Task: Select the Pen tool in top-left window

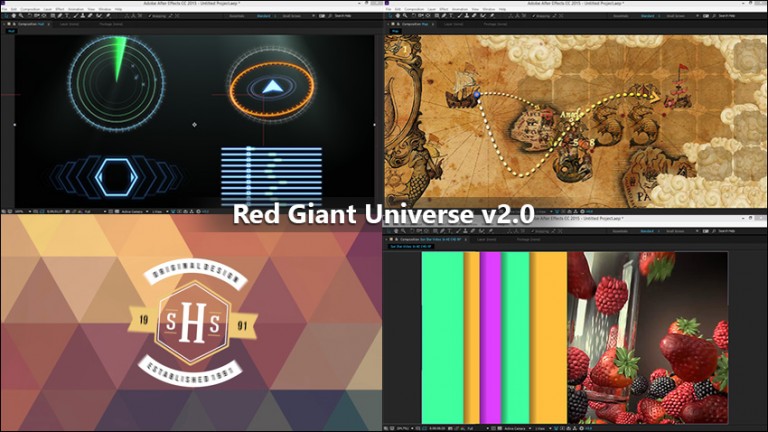Action: pyautogui.click(x=59, y=16)
